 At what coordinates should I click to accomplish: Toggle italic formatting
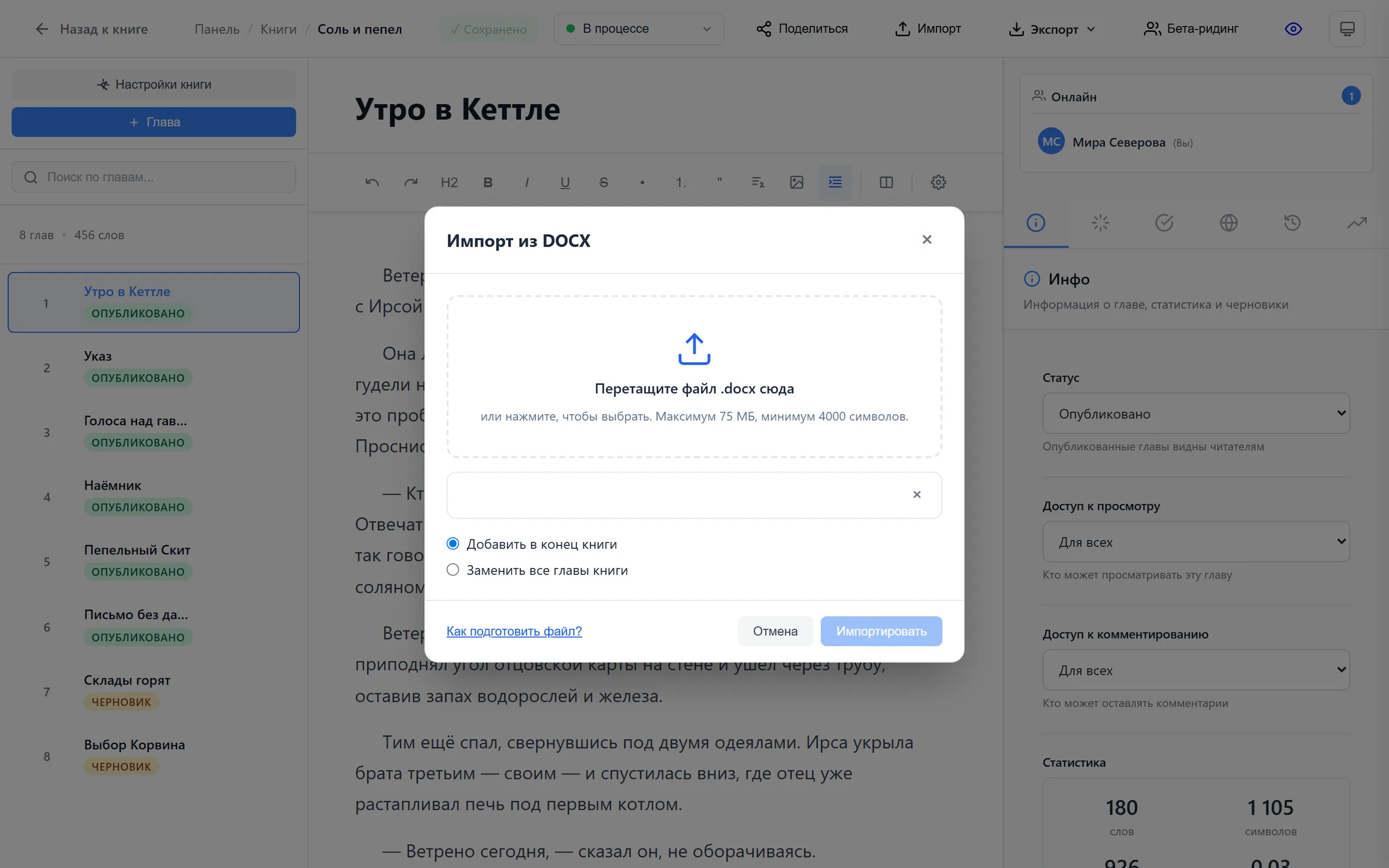tap(527, 182)
